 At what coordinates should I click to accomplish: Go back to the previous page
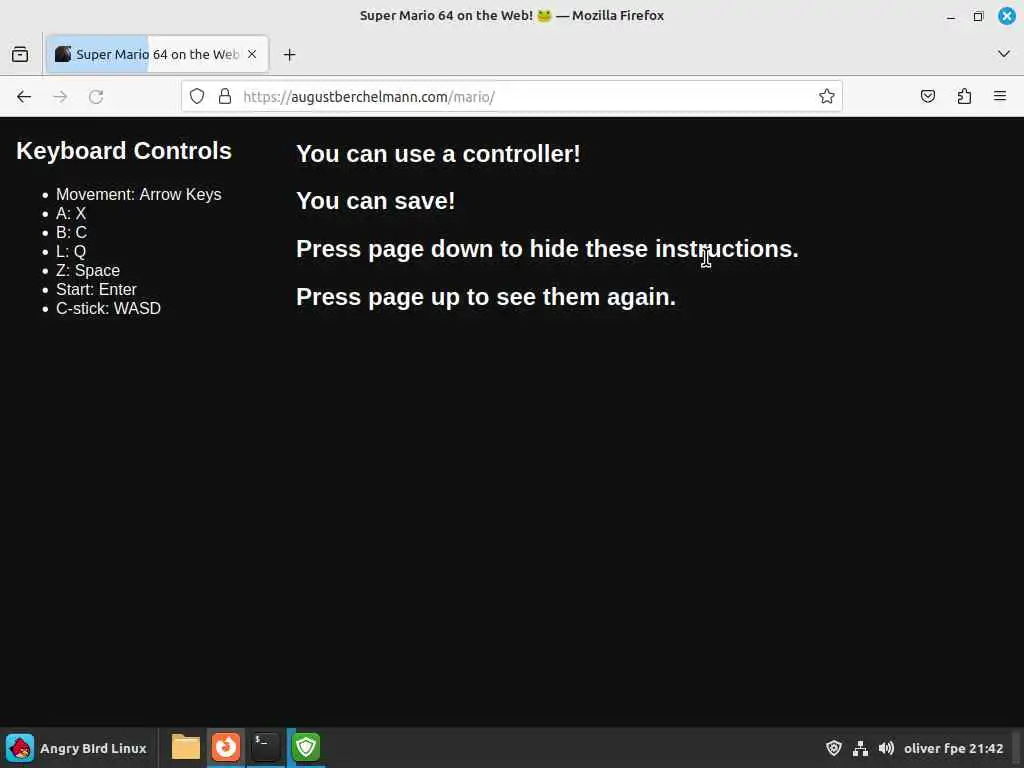pos(24,97)
